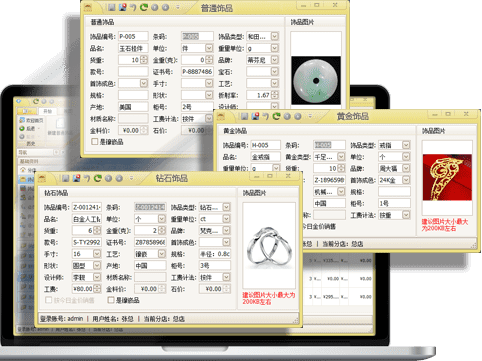
Task: Click the 饰品编号 field in 普通饰品 window
Action: (133, 36)
